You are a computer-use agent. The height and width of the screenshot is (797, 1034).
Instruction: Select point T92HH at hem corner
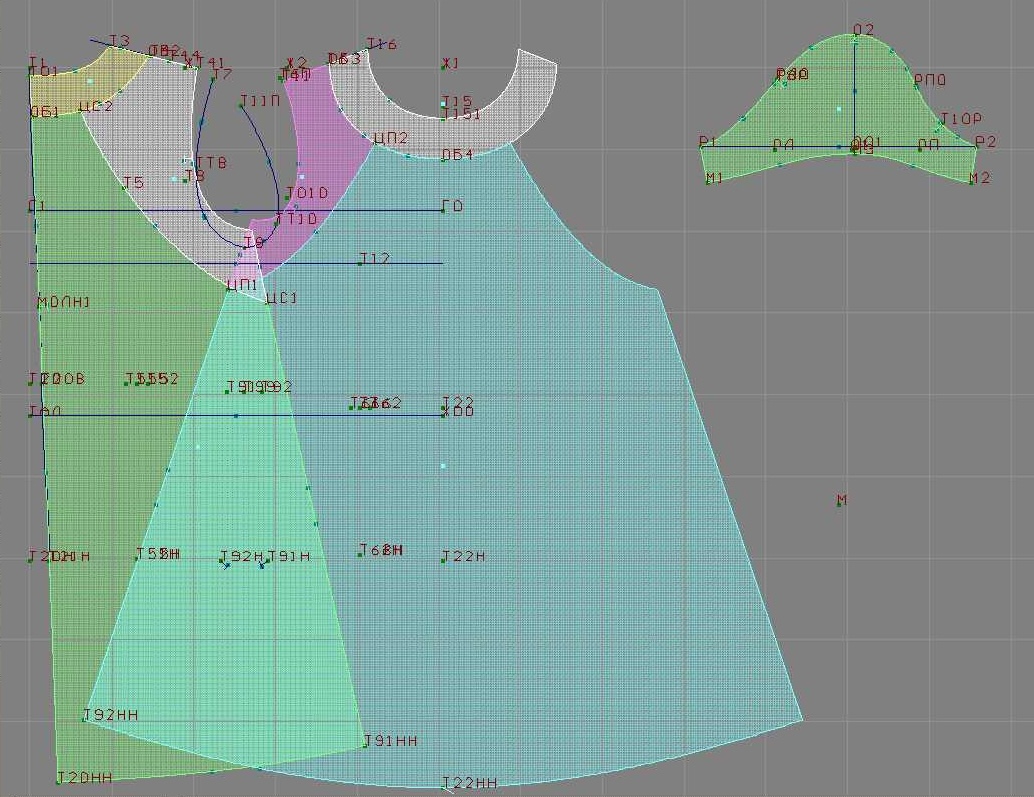[84, 718]
